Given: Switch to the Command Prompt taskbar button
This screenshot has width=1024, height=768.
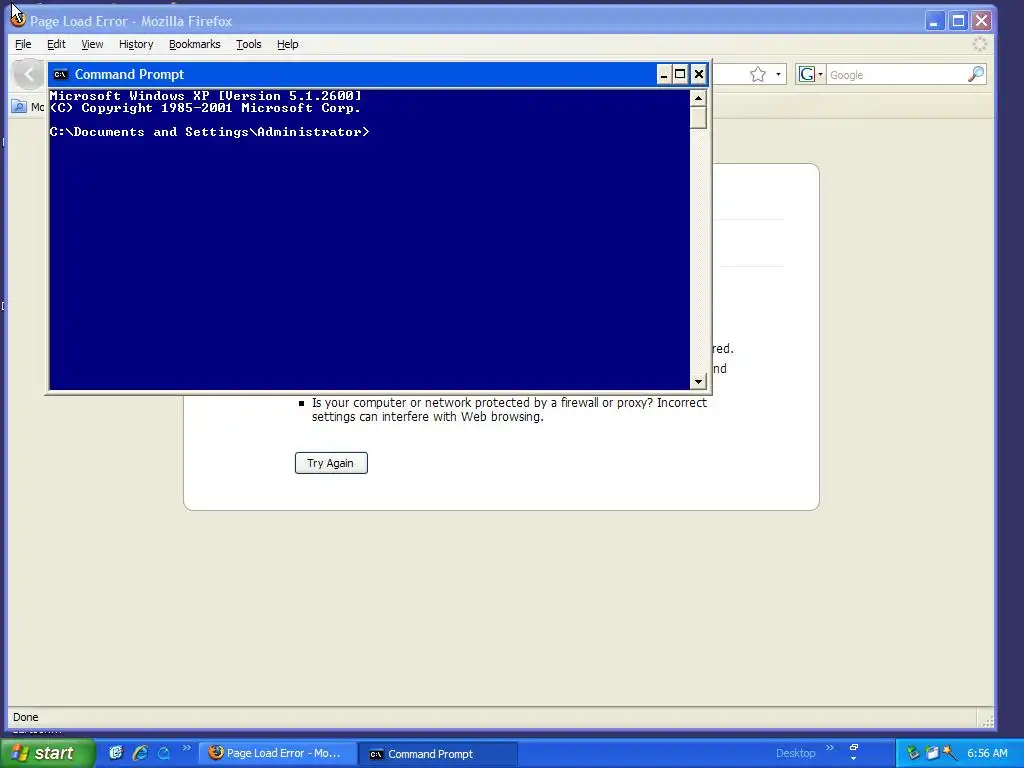Looking at the screenshot, I should coord(439,754).
